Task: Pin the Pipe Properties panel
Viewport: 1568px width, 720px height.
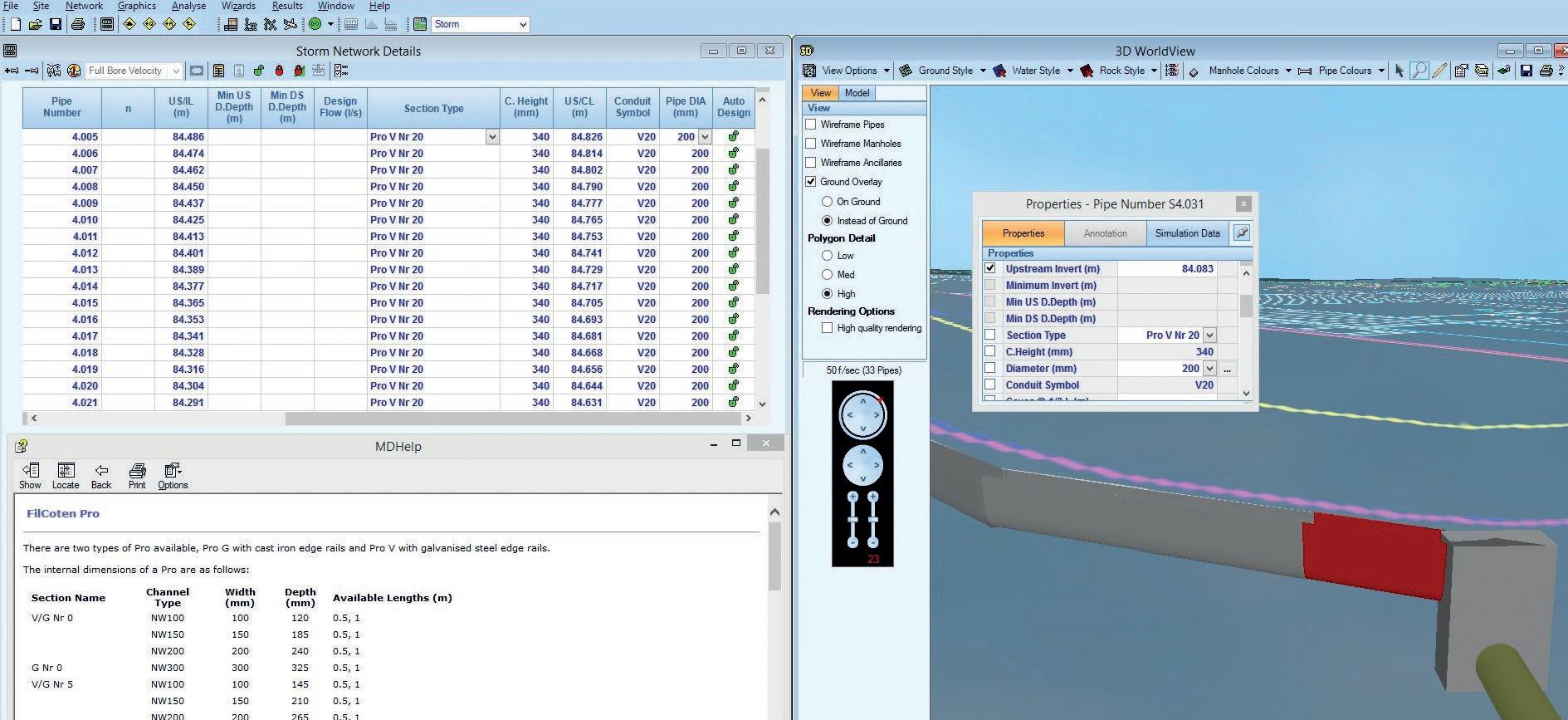Action: coord(1242,233)
